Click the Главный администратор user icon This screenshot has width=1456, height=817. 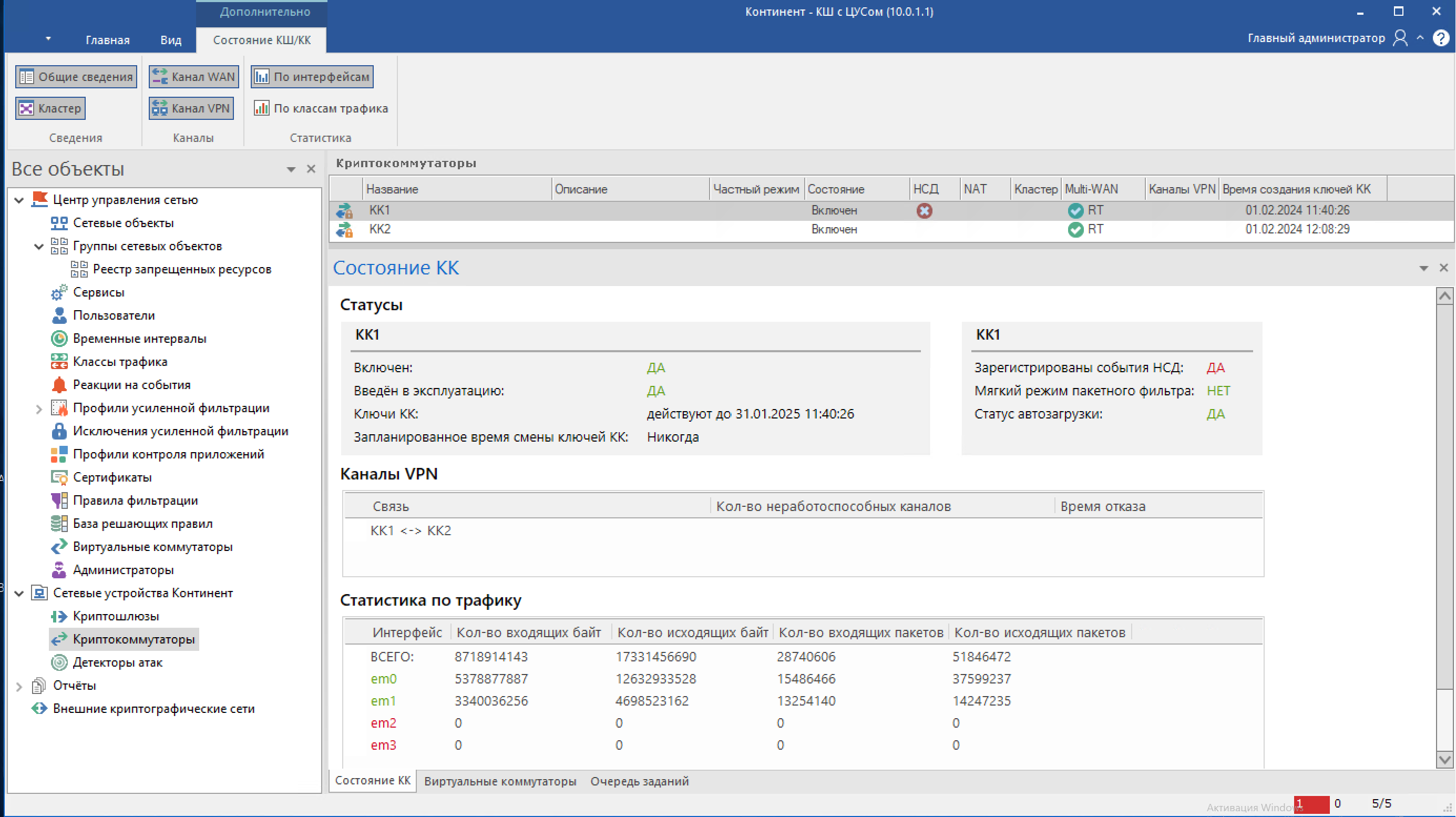[1400, 38]
